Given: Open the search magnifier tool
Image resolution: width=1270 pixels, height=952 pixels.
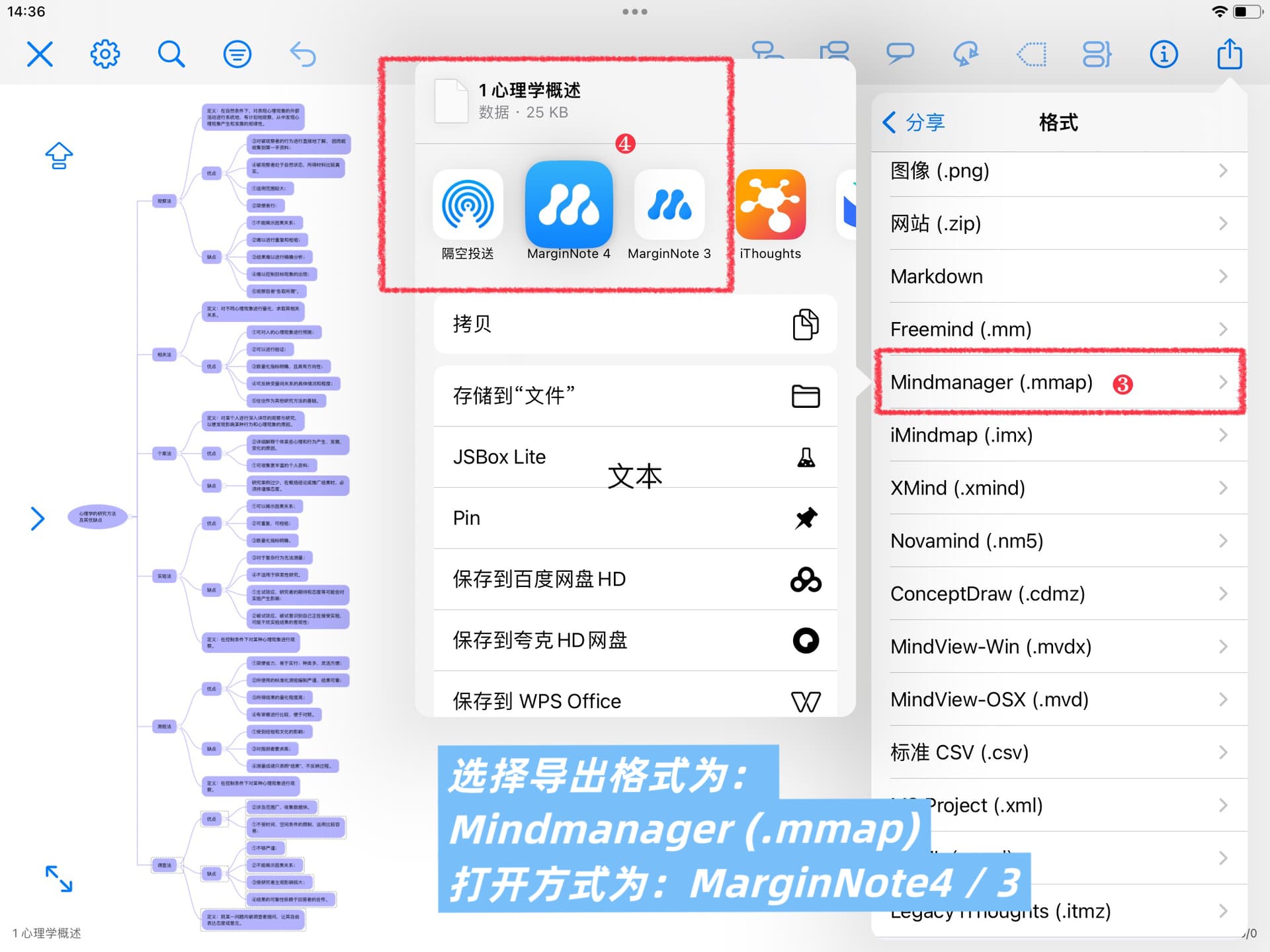Looking at the screenshot, I should tap(171, 54).
